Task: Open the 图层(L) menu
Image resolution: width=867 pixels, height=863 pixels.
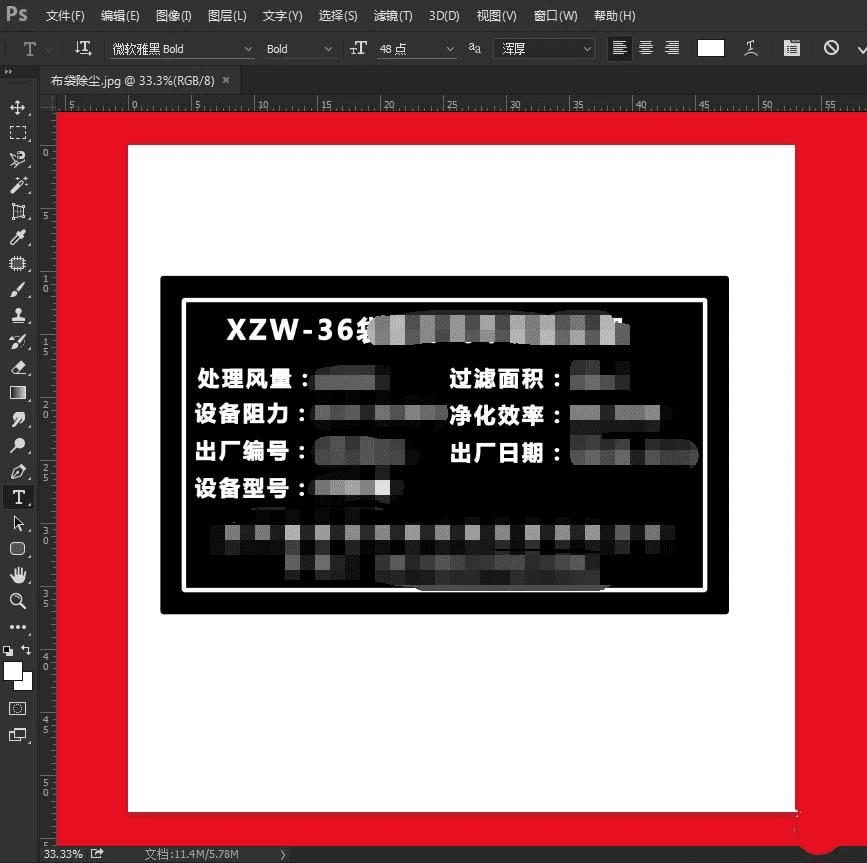Action: [x=227, y=15]
